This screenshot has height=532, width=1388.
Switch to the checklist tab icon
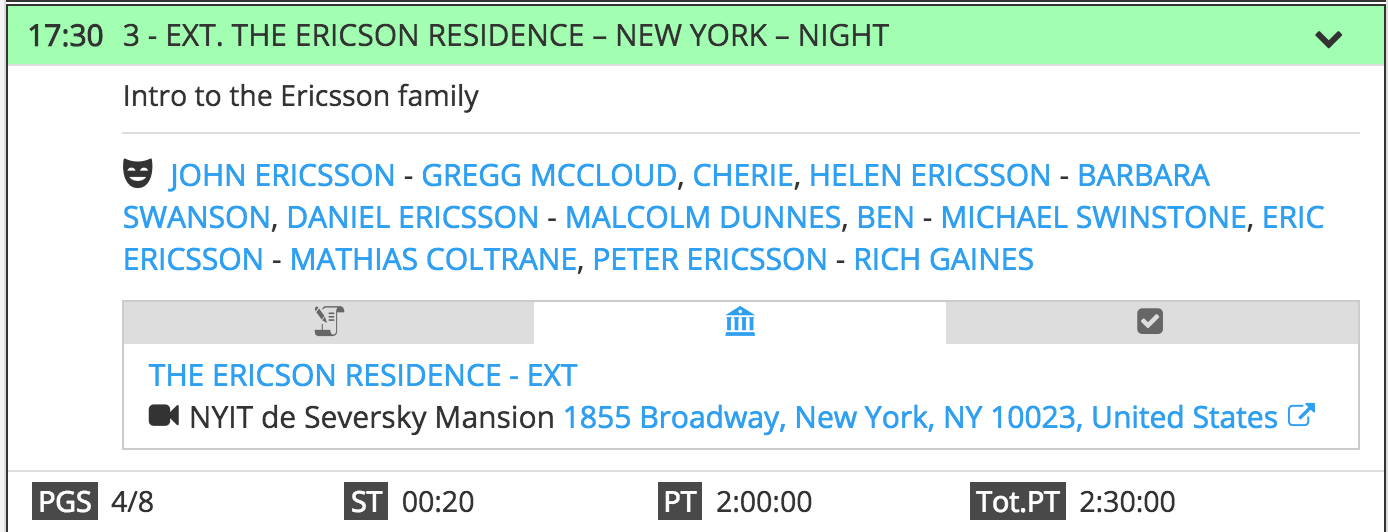tap(1150, 321)
